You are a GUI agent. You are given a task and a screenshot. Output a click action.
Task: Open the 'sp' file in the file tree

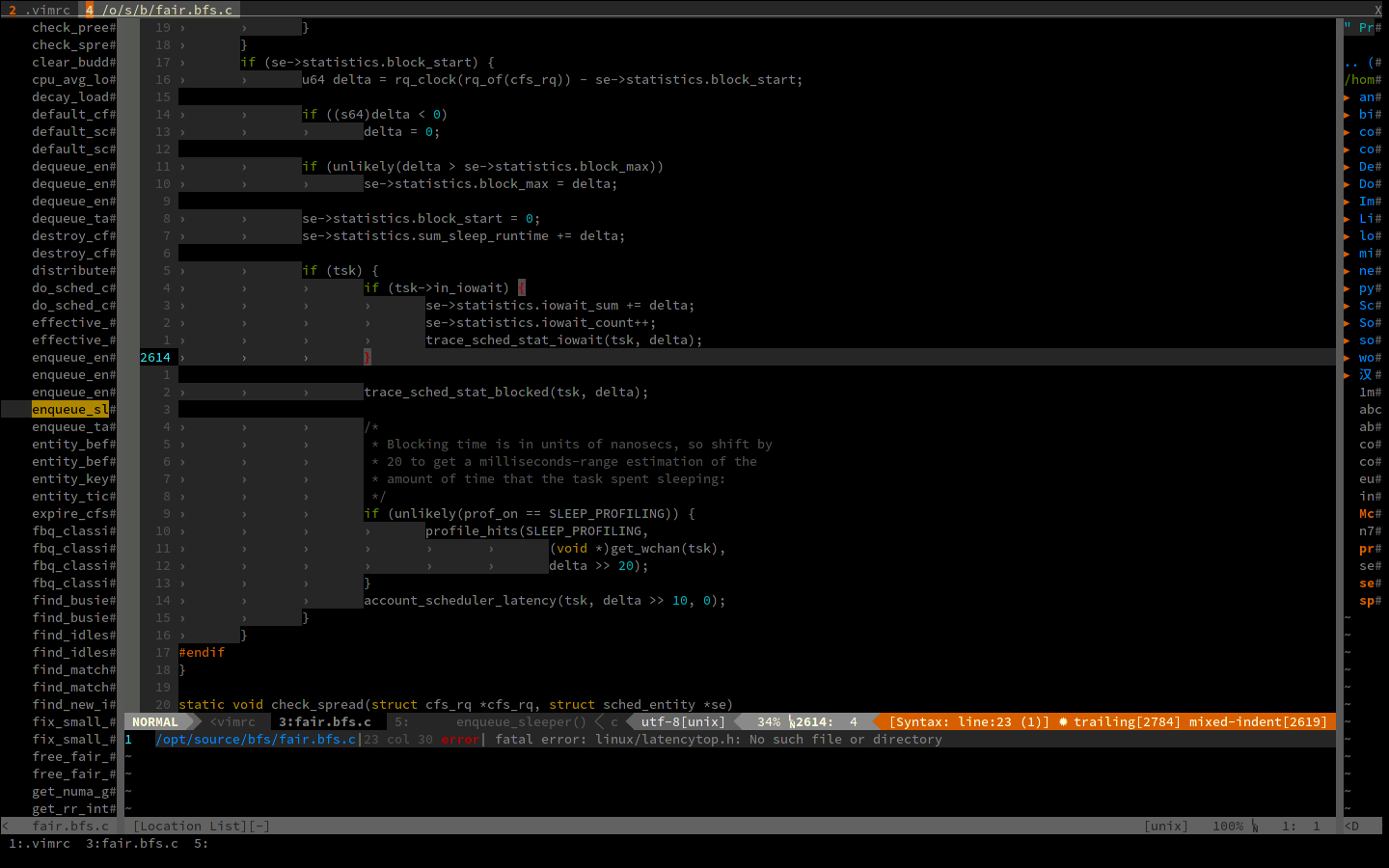1367,601
